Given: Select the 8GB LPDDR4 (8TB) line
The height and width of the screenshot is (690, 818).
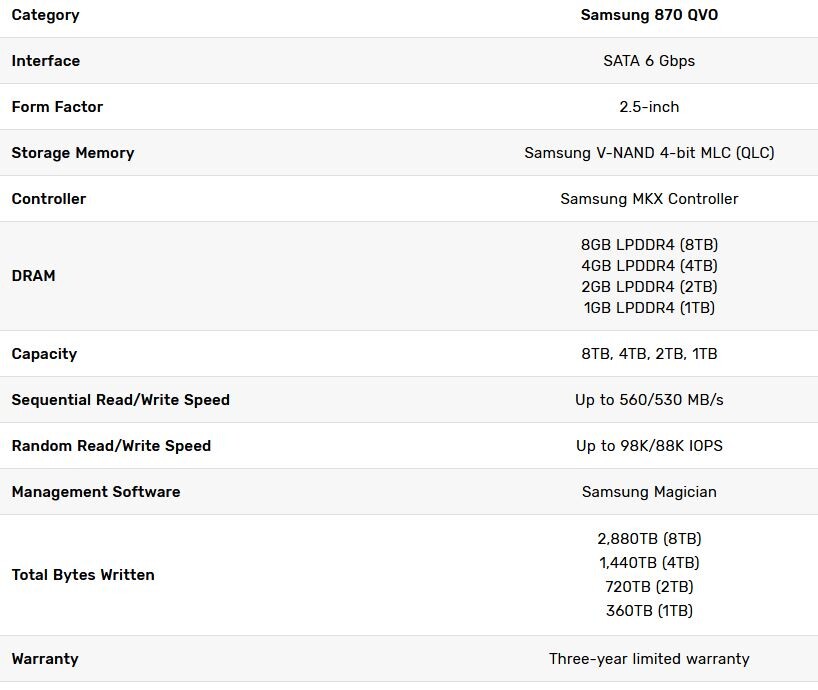Looking at the screenshot, I should [649, 245].
